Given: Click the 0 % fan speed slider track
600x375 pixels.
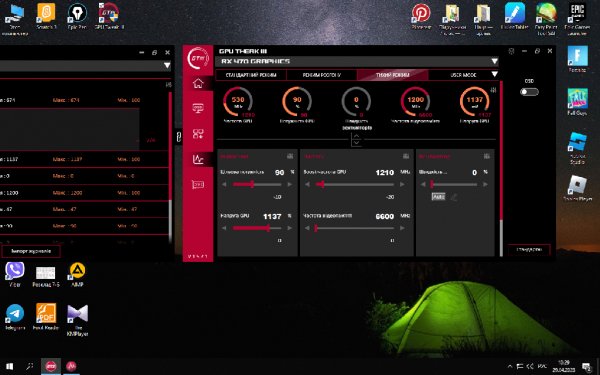Looking at the screenshot, I should [x=454, y=184].
